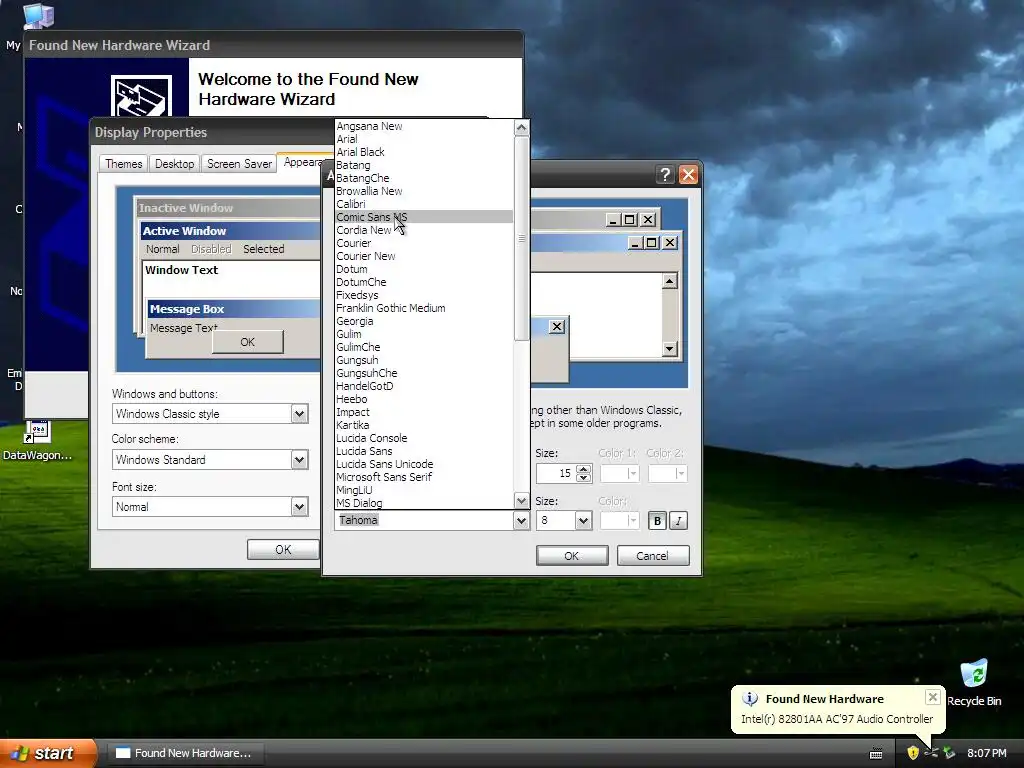This screenshot has width=1024, height=768.
Task: Click the font list scrollbar thumb
Action: [x=521, y=238]
